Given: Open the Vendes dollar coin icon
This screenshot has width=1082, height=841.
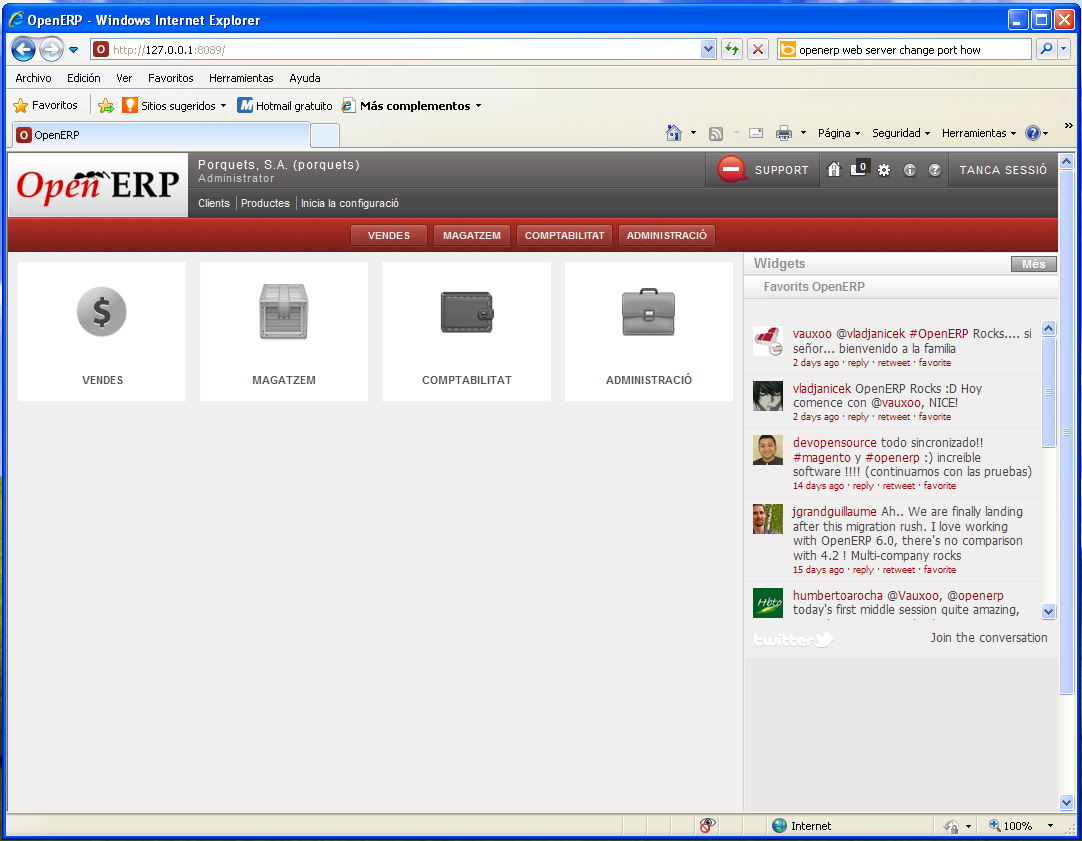Looking at the screenshot, I should [102, 312].
